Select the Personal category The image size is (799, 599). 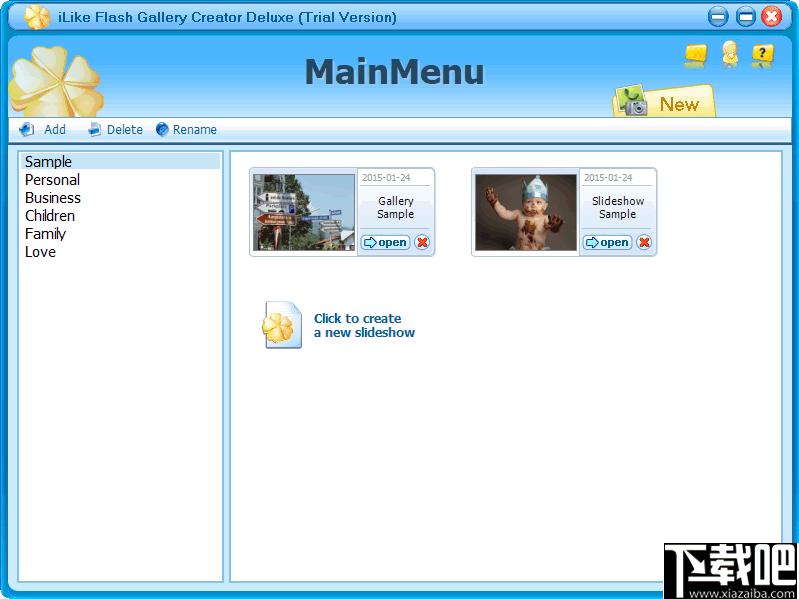click(x=121, y=180)
